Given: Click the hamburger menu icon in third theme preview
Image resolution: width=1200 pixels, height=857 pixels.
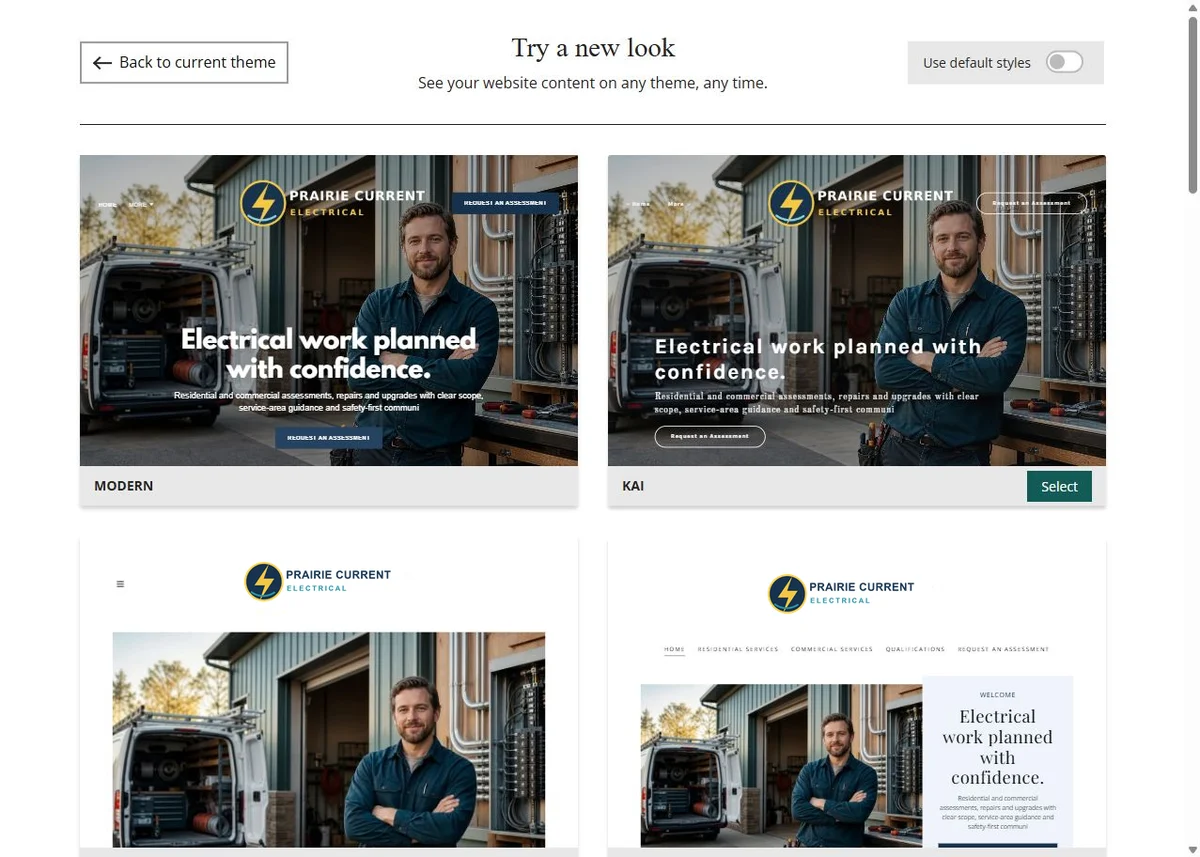Looking at the screenshot, I should coord(120,584).
